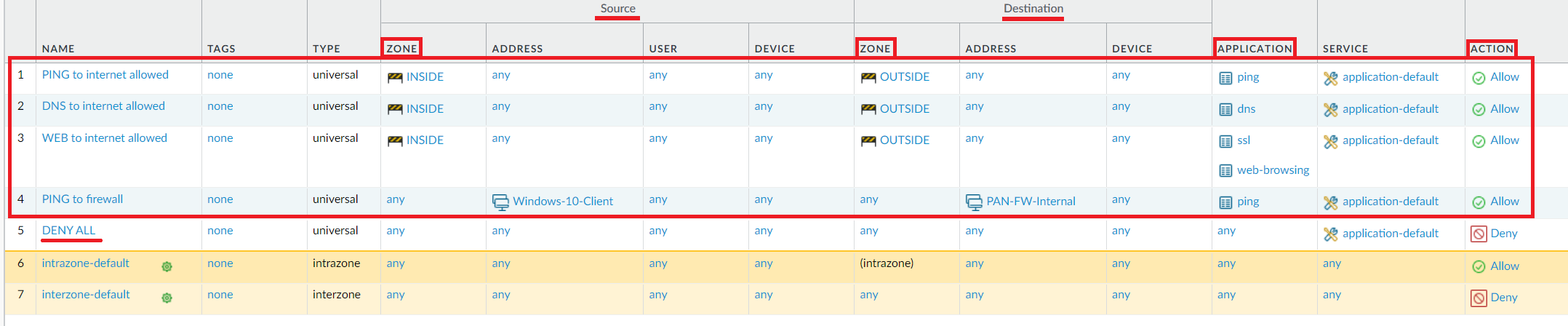Click INSIDE source zone icon in DNS rule

(395, 109)
